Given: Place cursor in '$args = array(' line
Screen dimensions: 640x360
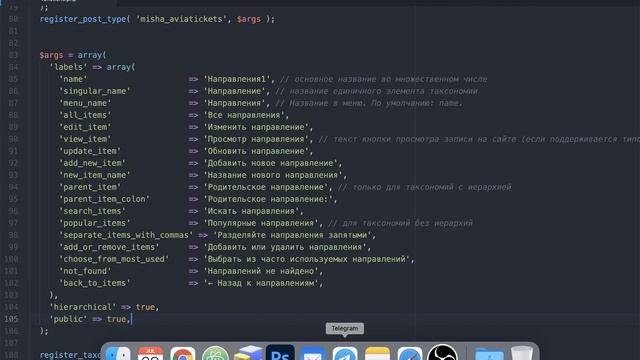Looking at the screenshot, I should [x=73, y=55].
